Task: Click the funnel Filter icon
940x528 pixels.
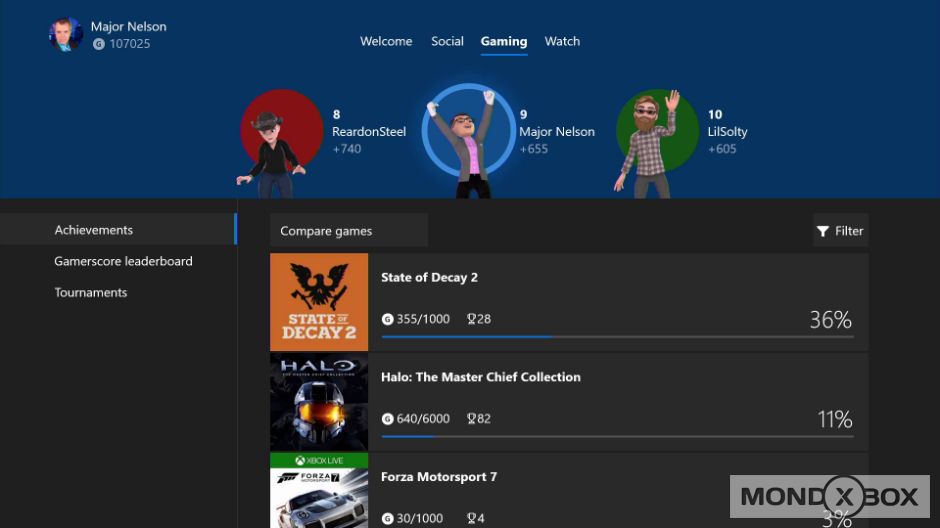Action: click(x=823, y=231)
